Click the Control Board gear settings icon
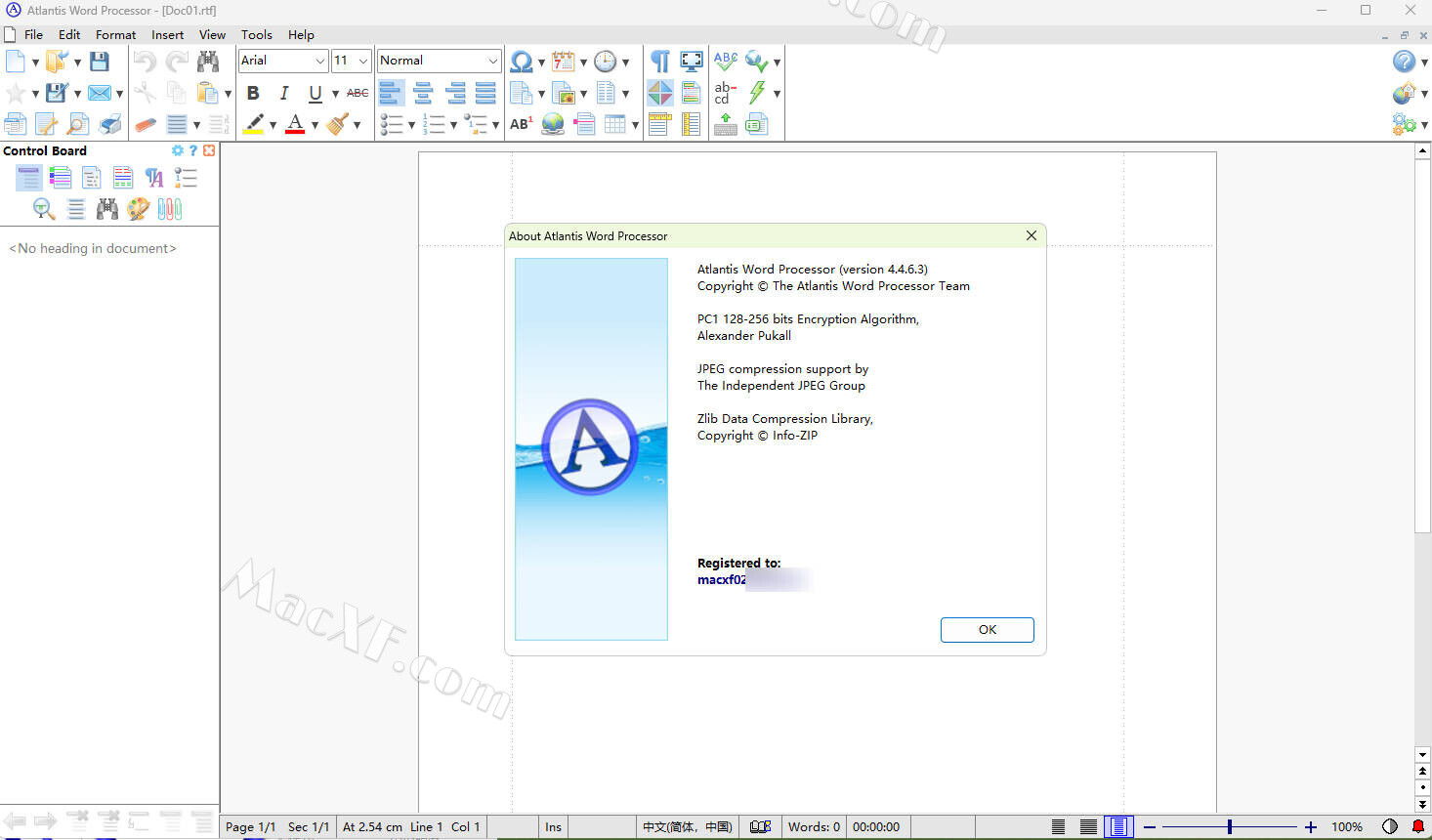 click(x=177, y=150)
